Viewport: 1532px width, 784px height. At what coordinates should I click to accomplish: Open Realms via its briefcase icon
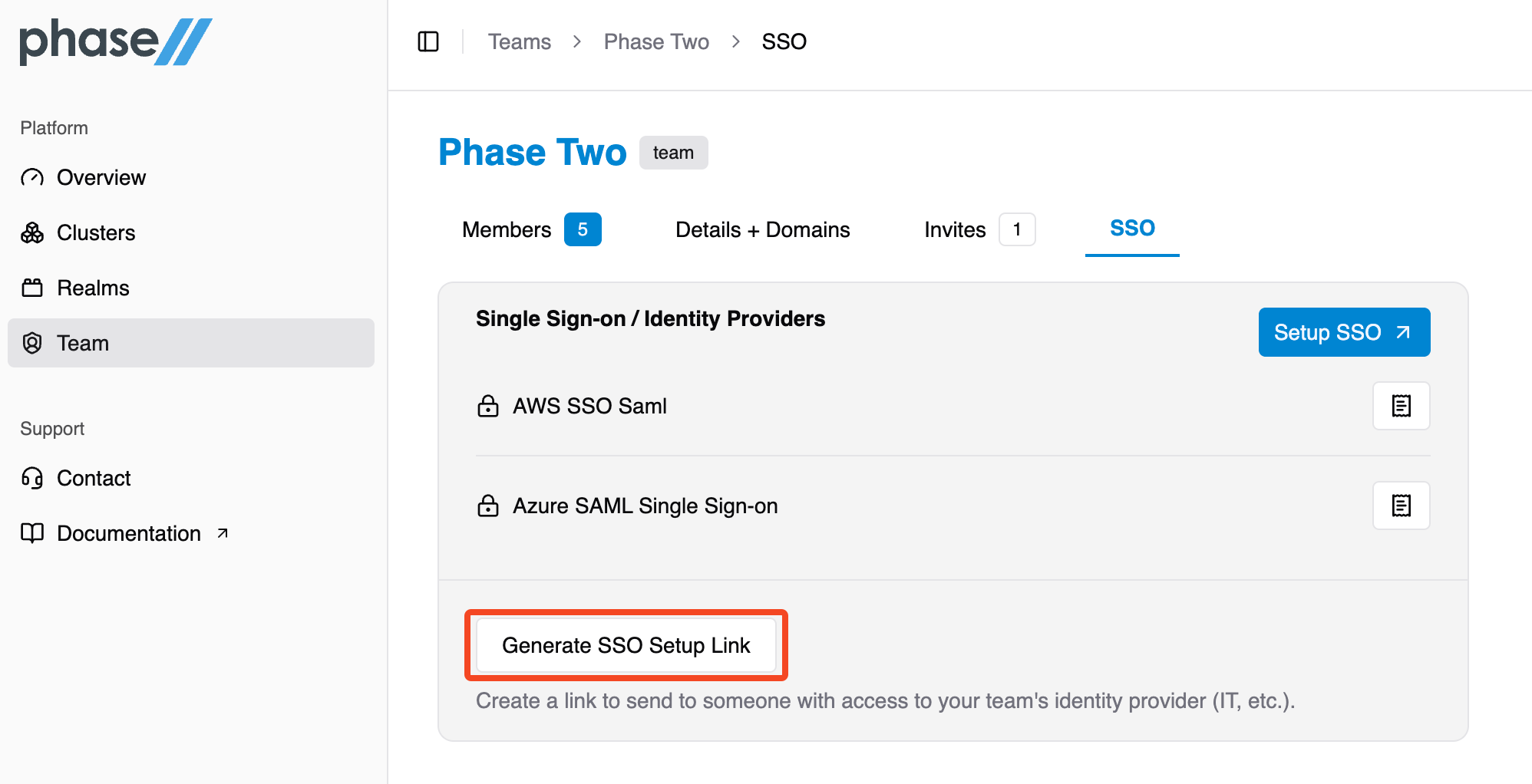32,288
